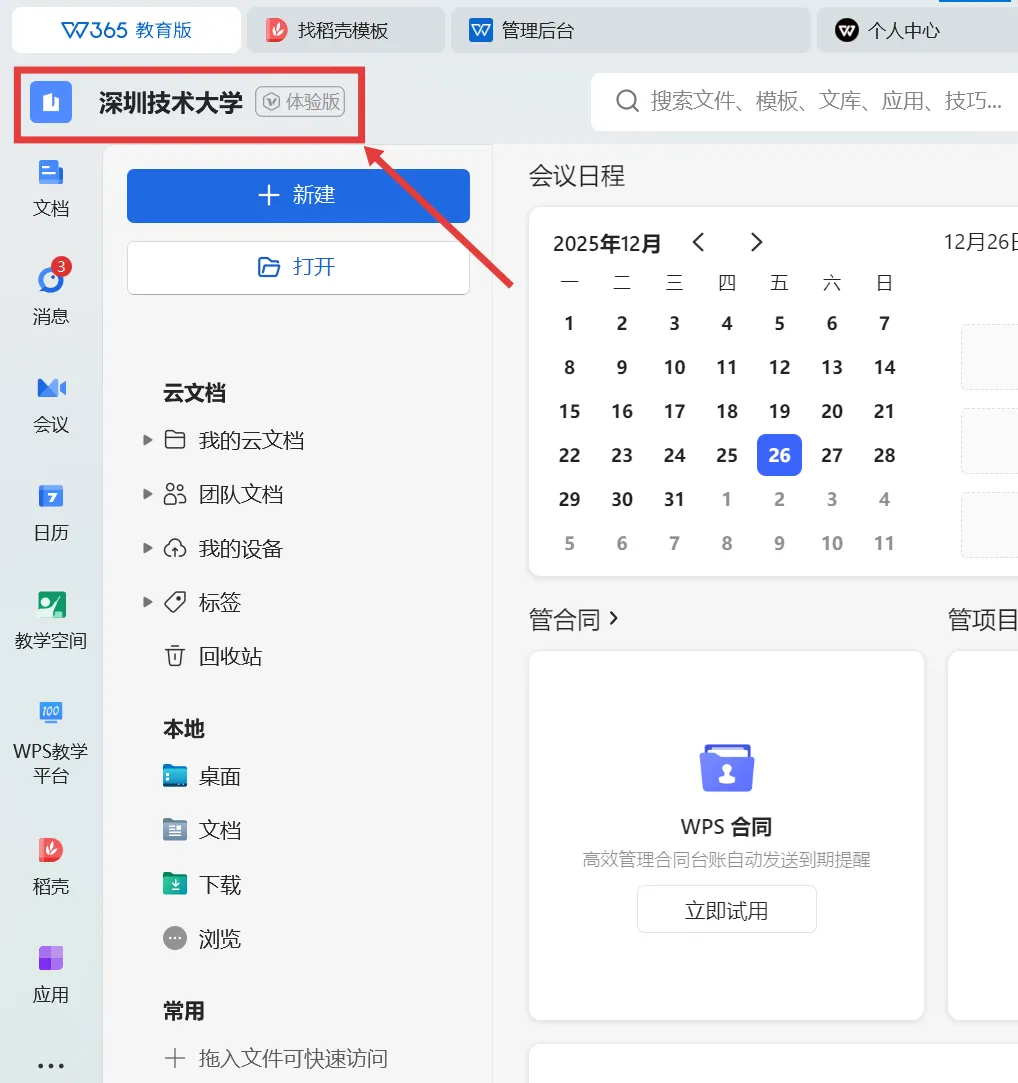Open the 回收站 trash item
1018x1083 pixels.
click(x=213, y=656)
